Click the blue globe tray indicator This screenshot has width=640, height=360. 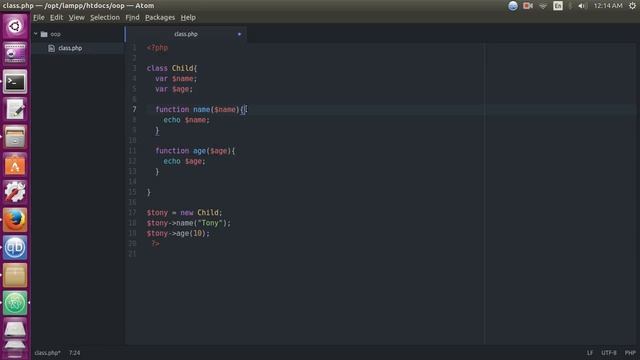point(513,6)
